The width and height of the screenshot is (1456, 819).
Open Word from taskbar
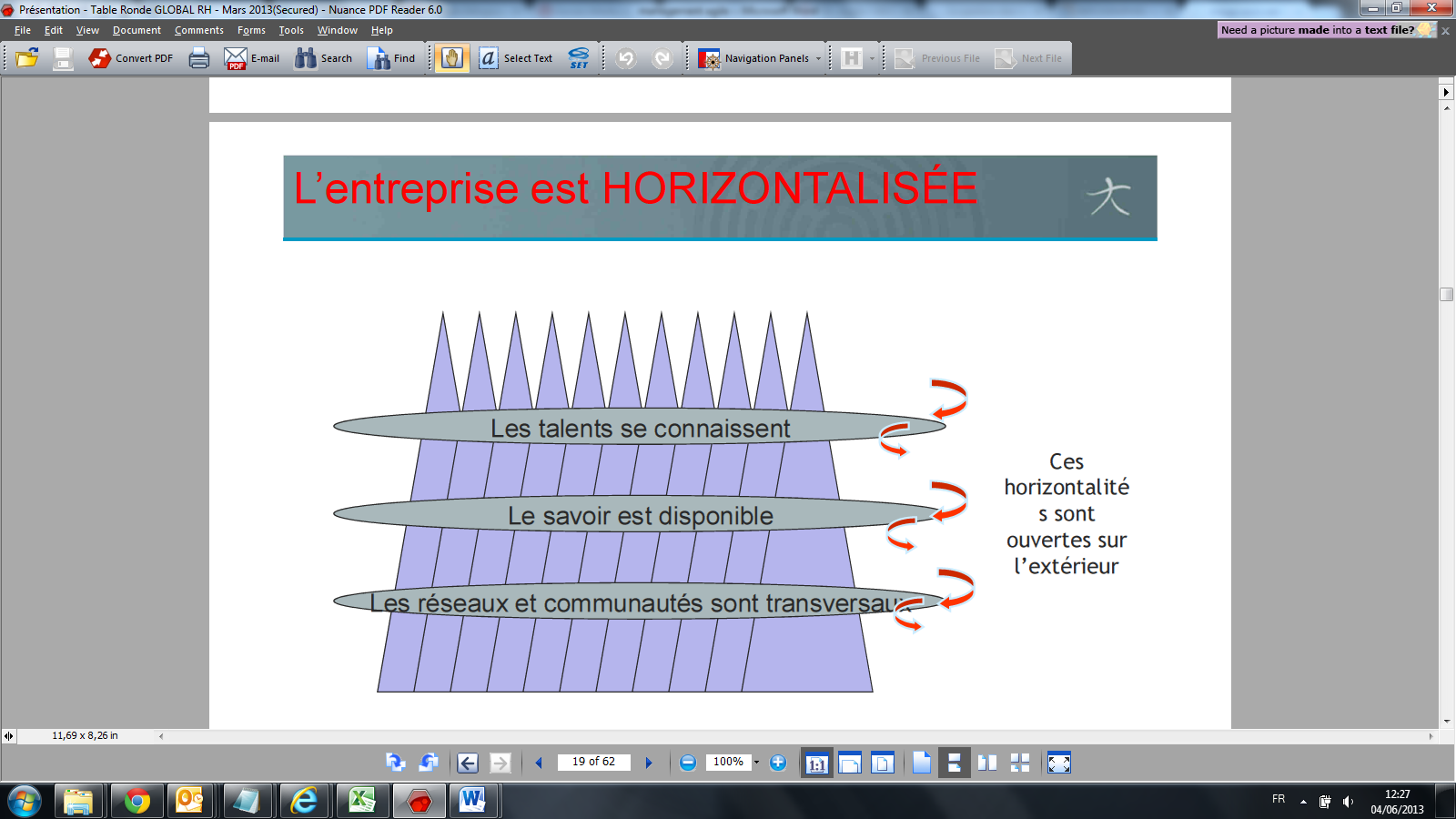[472, 802]
